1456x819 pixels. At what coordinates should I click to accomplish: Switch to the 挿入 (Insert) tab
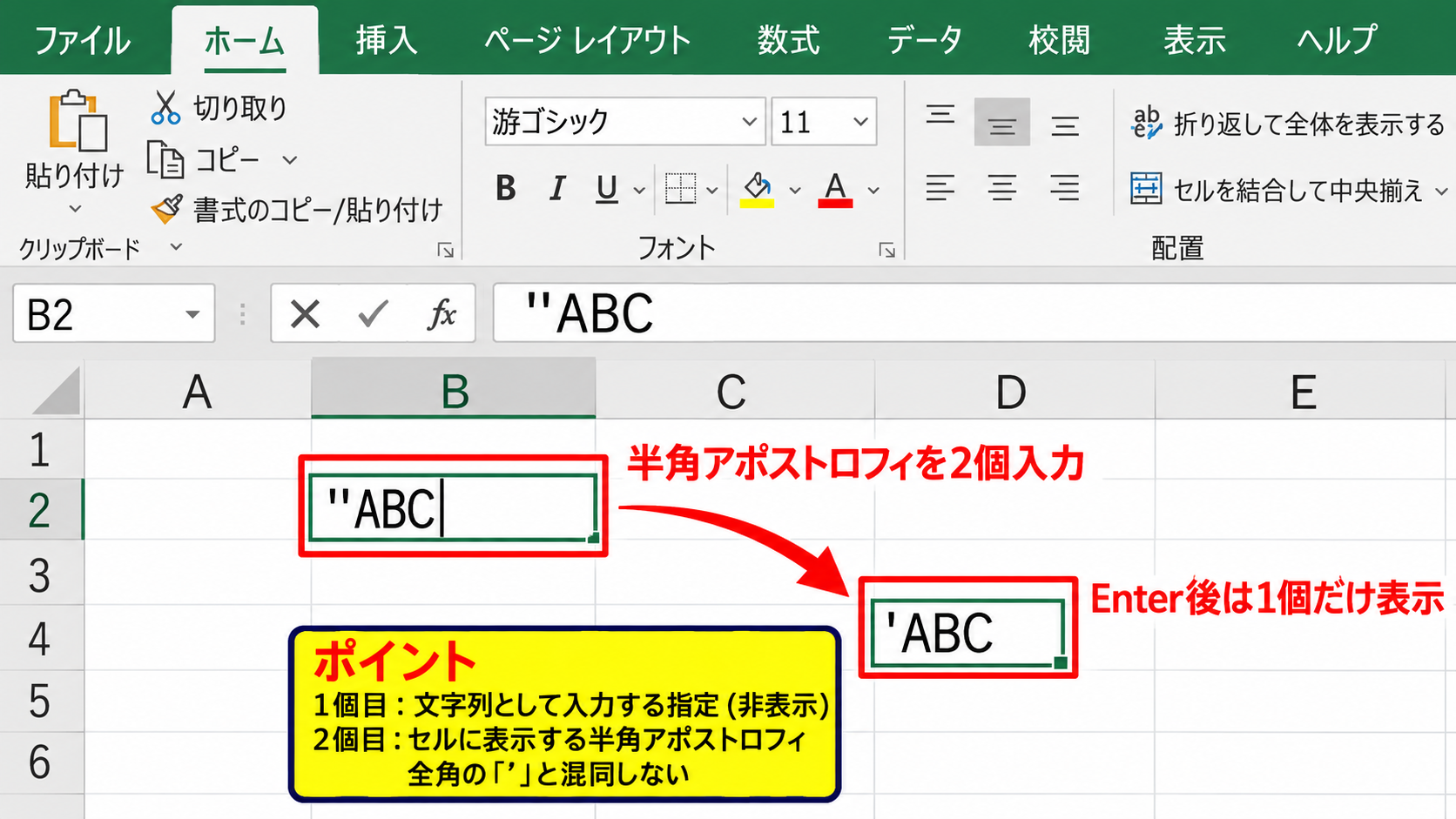(x=386, y=40)
